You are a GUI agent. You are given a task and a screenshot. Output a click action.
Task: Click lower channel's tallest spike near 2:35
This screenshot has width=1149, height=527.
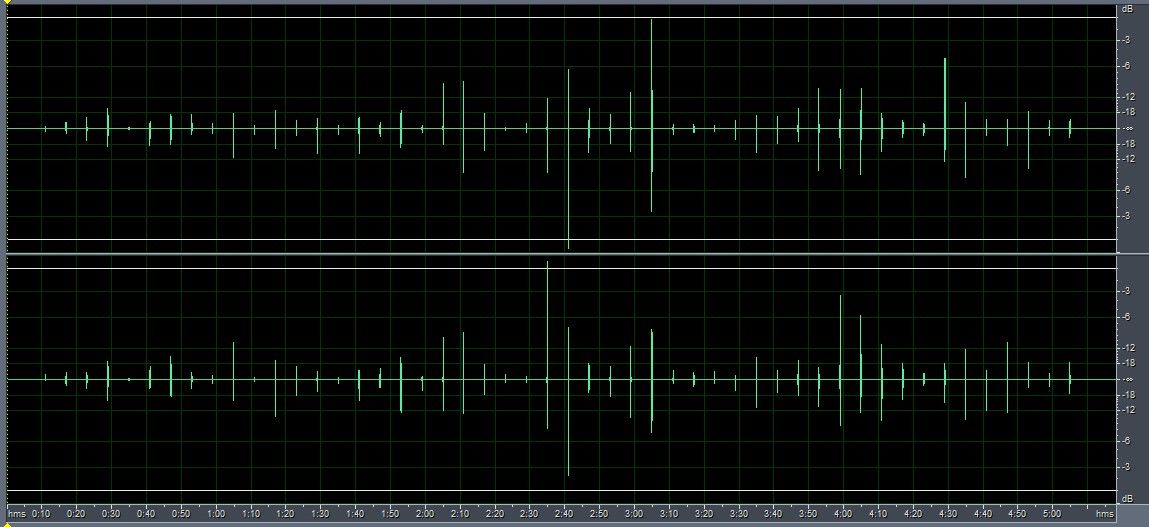click(x=547, y=344)
